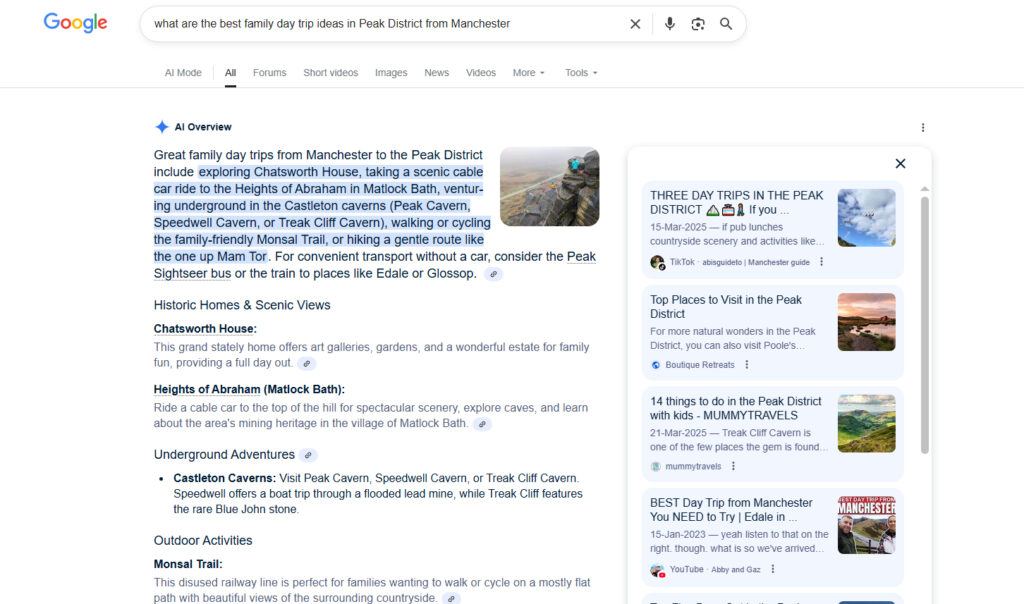Switch to Short videos tab
The image size is (1024, 604).
tap(330, 72)
